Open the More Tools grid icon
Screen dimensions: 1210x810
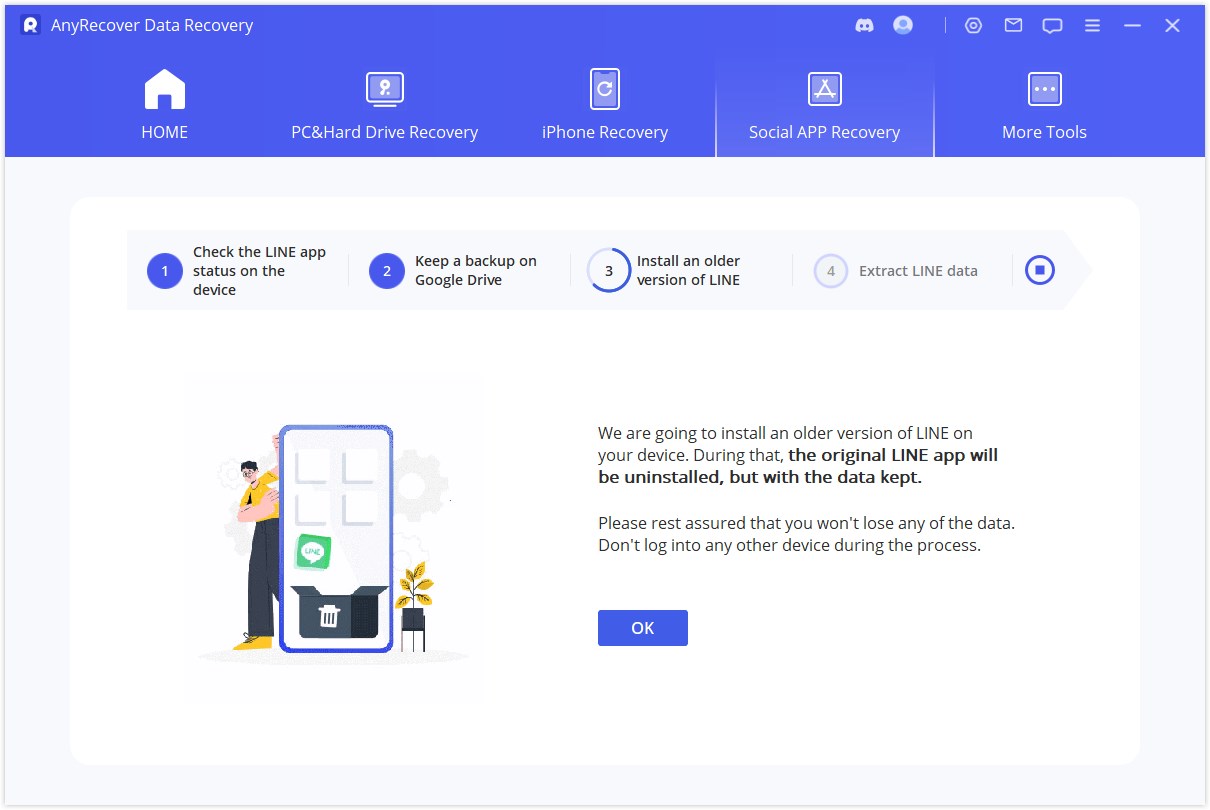click(1044, 88)
